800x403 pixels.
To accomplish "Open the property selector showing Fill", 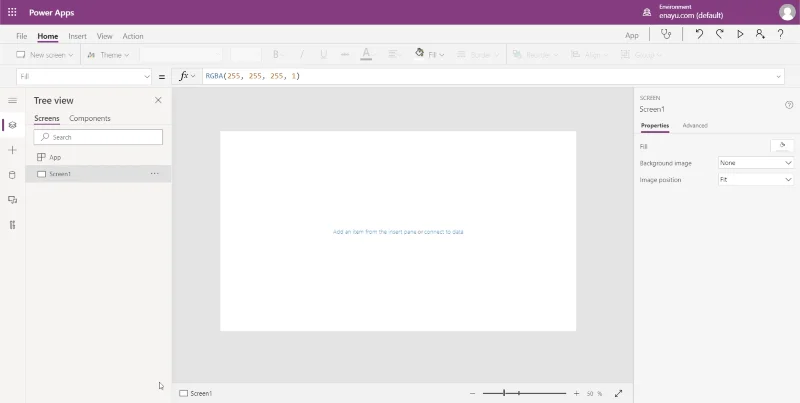I will 84,77.
